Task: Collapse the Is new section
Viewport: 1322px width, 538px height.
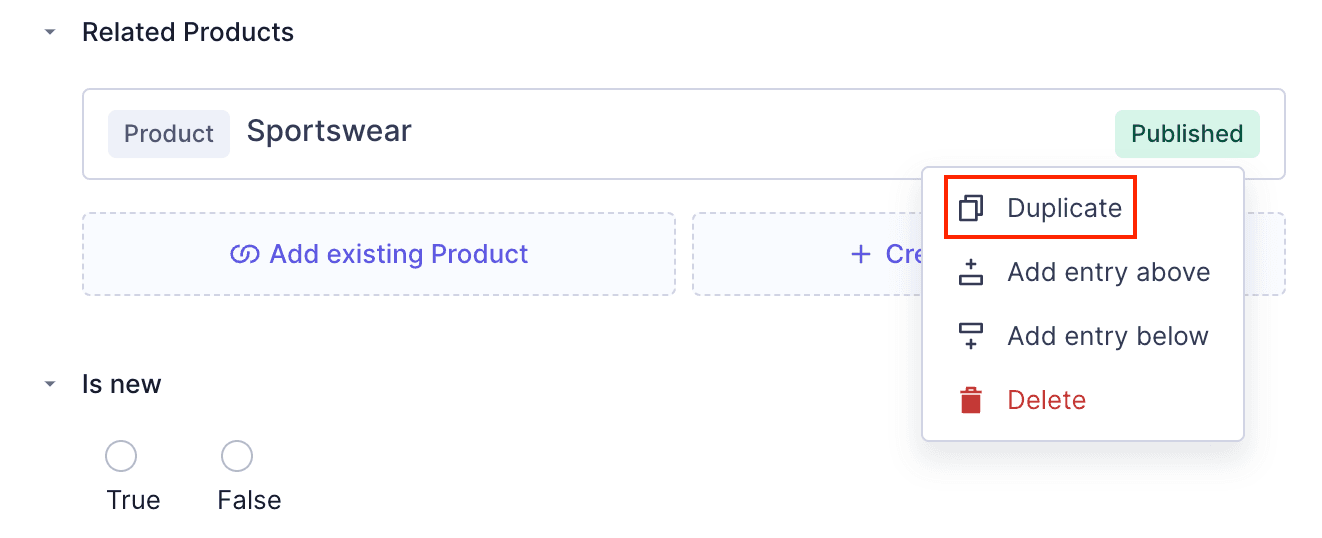Action: [50, 384]
